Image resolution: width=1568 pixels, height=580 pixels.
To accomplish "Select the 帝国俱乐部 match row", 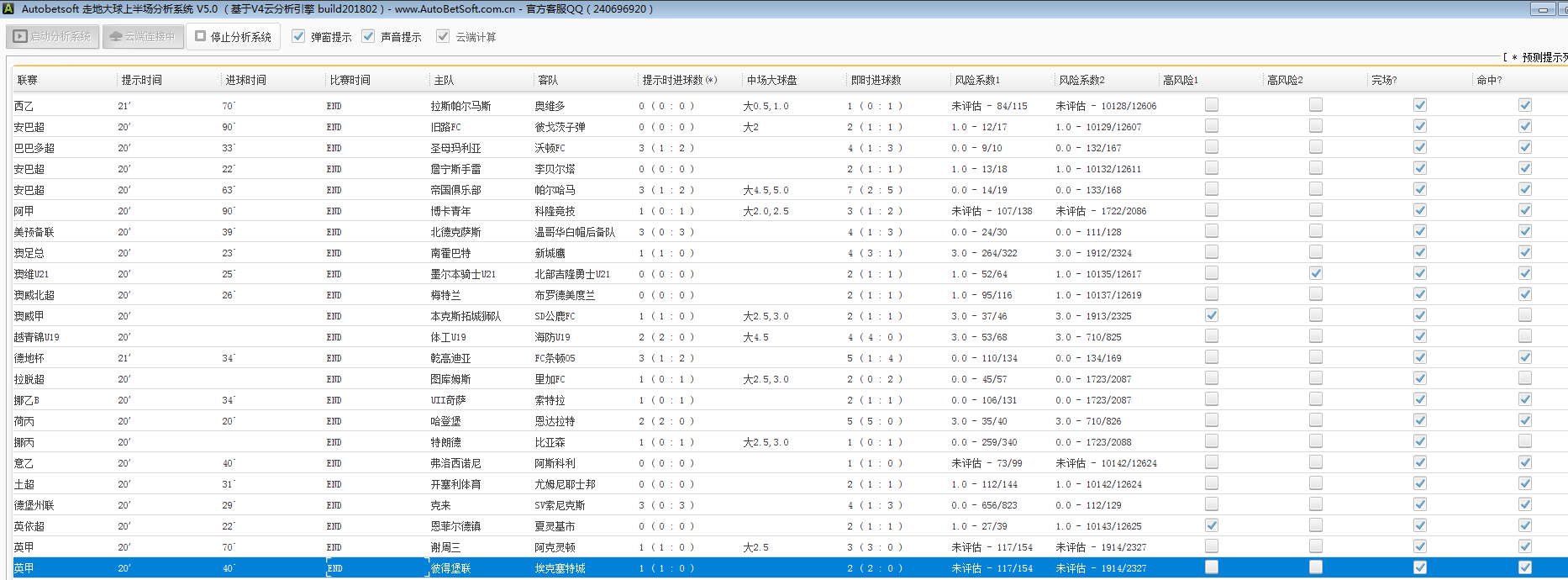I will coord(455,190).
